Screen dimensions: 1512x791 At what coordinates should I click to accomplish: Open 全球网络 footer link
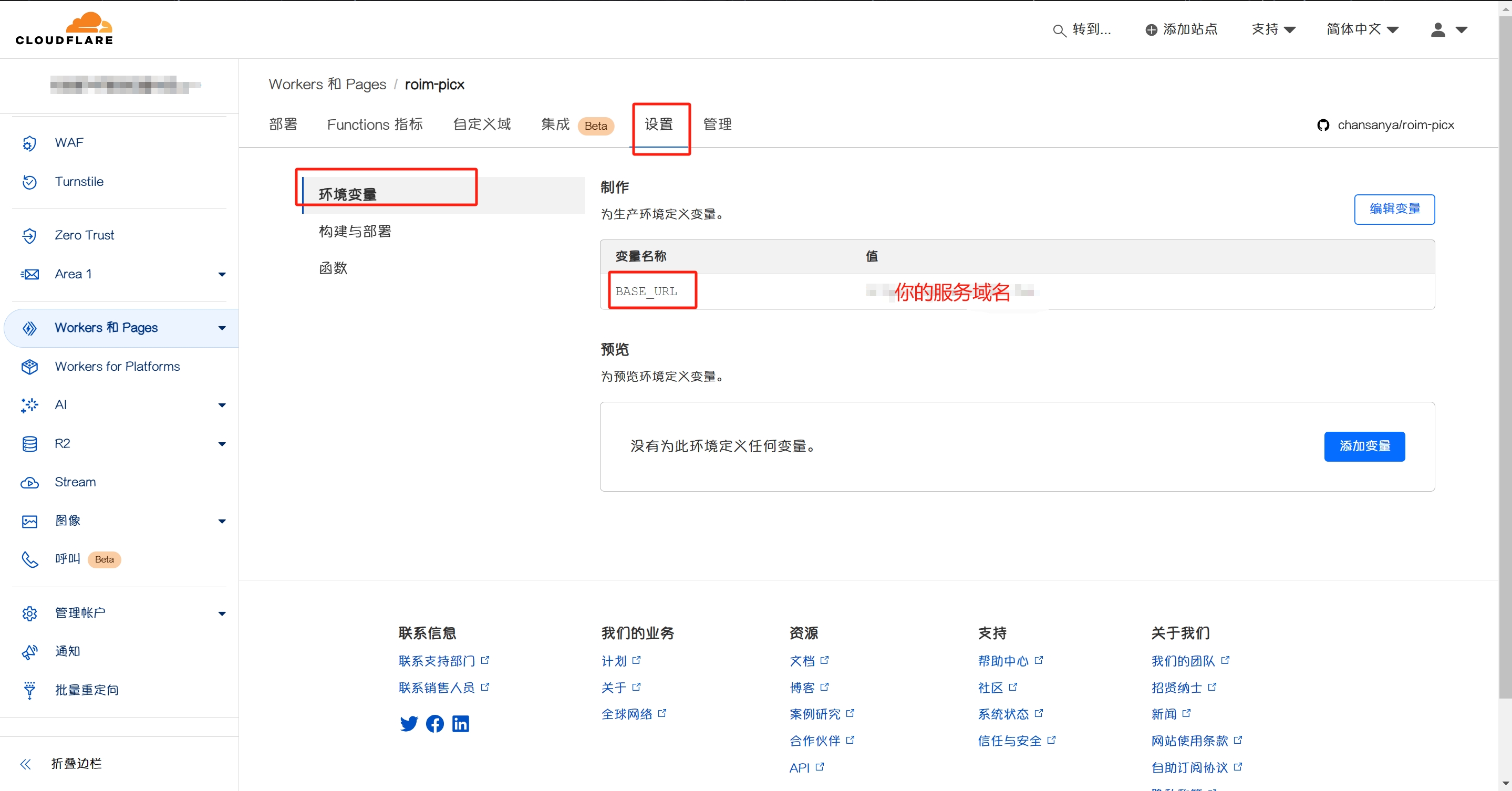(633, 714)
